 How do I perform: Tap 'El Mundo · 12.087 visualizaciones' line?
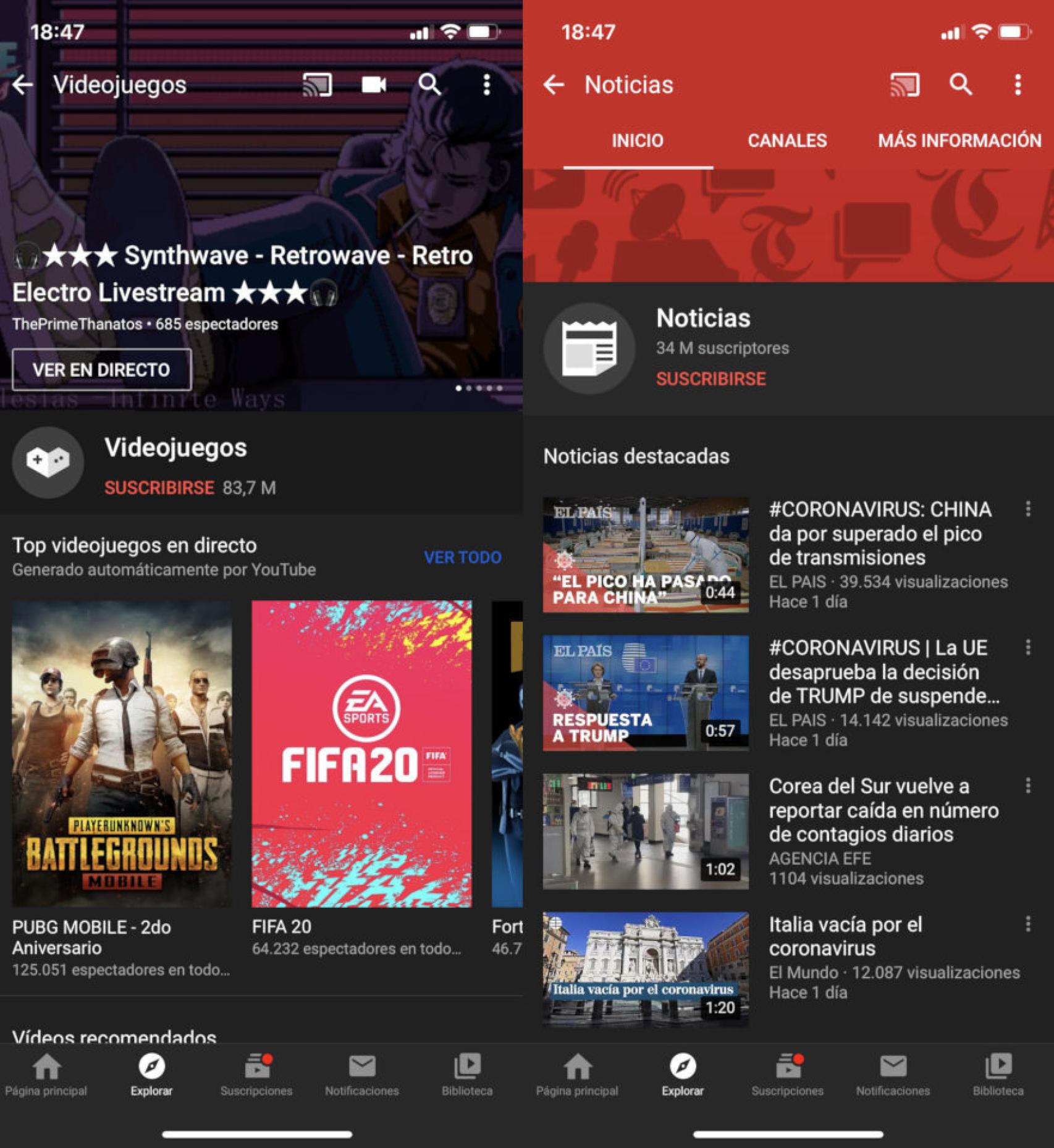point(894,973)
